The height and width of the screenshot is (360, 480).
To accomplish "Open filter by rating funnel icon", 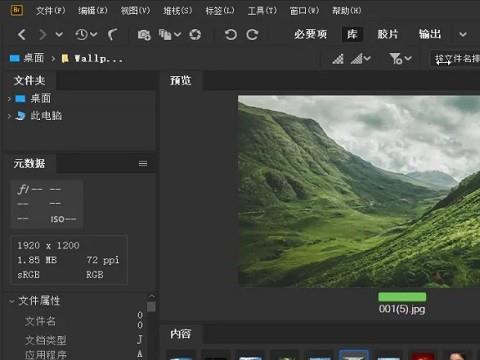I will coord(400,59).
